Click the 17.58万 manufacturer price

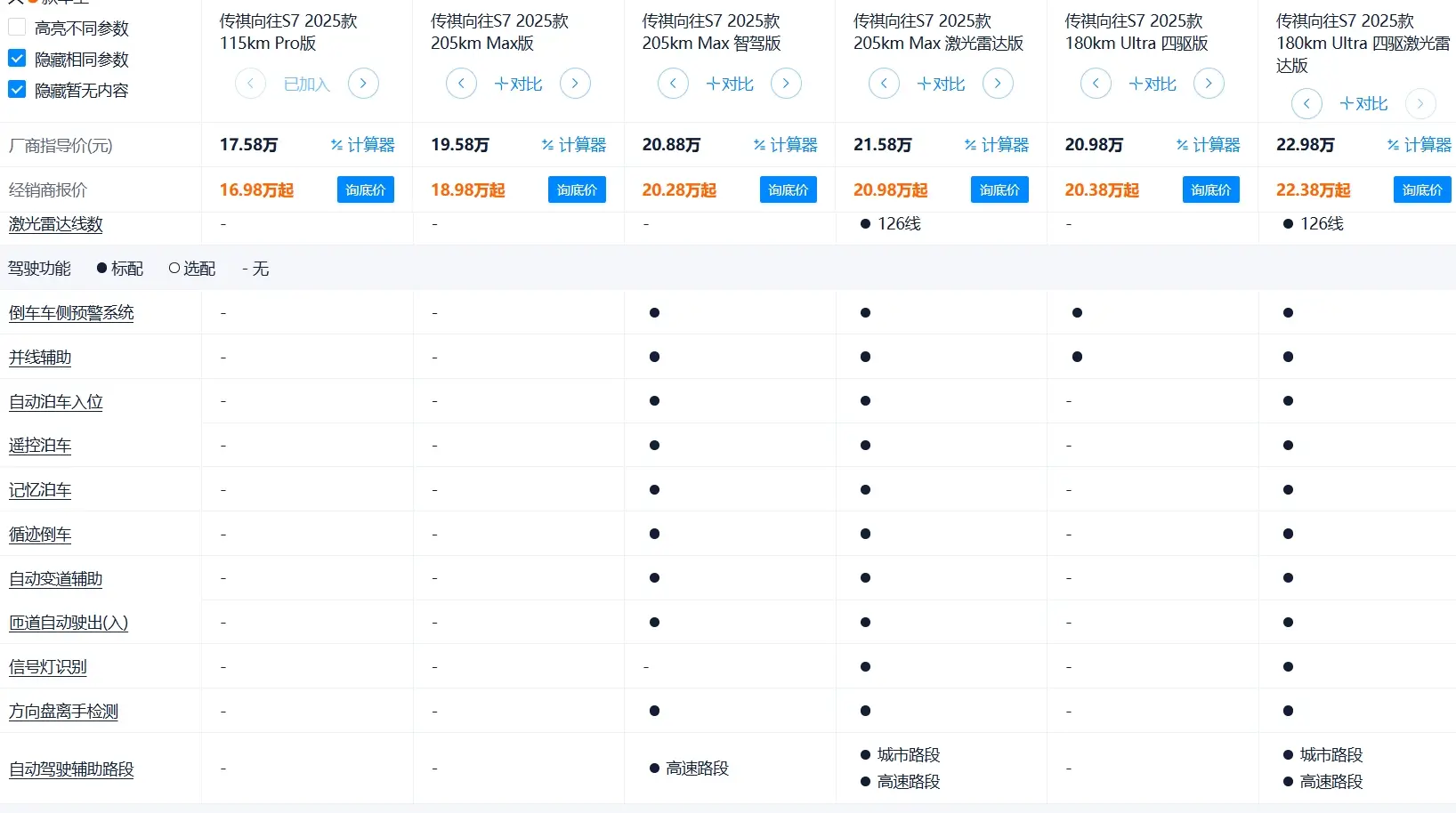[x=248, y=145]
